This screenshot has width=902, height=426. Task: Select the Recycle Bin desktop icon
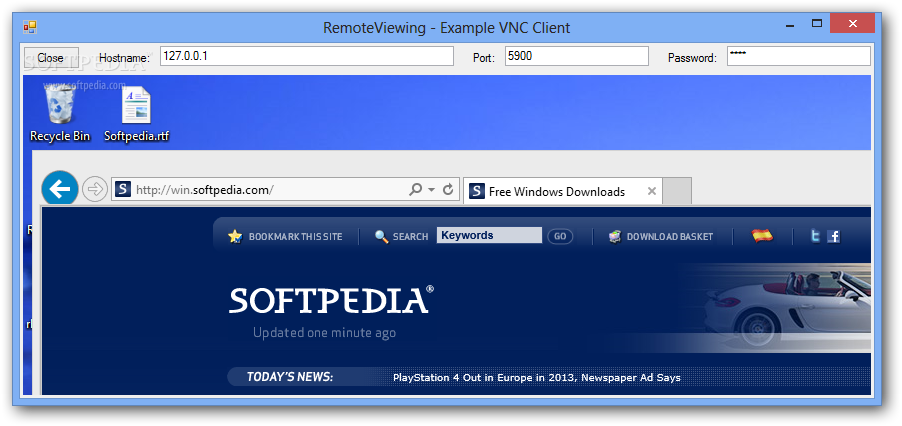[60, 112]
